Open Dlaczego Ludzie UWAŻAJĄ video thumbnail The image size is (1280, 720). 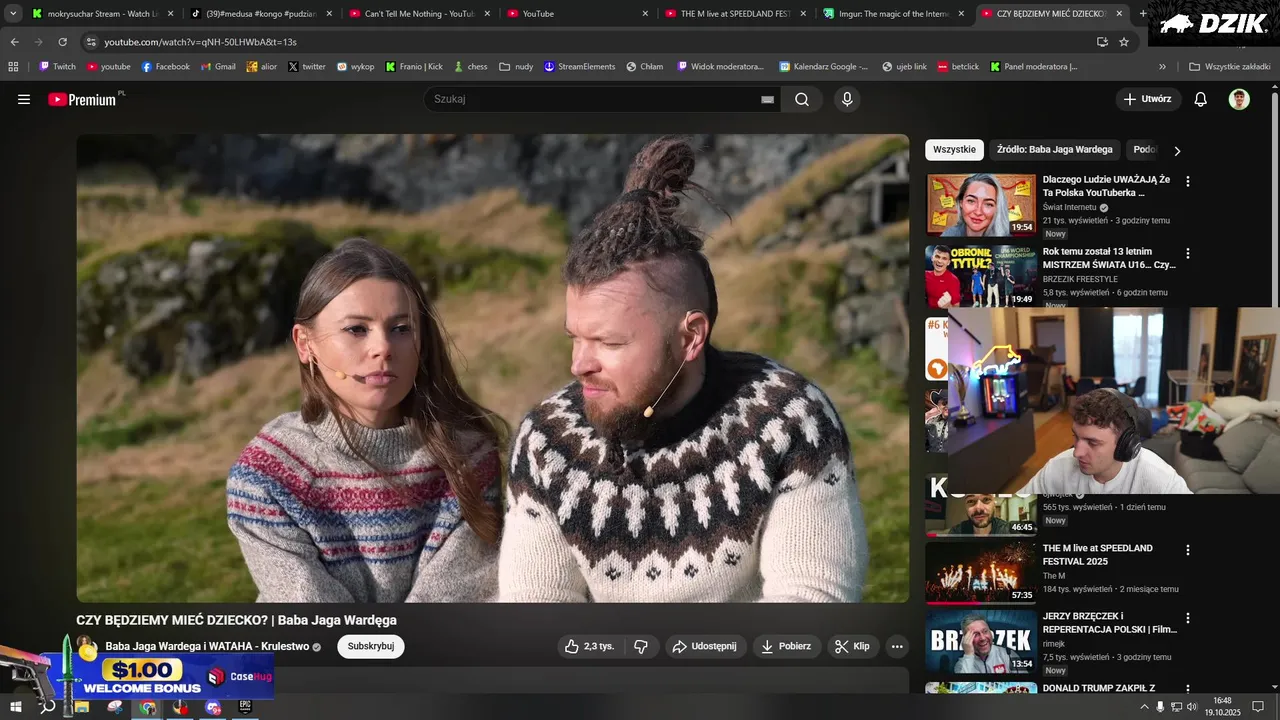click(x=981, y=205)
